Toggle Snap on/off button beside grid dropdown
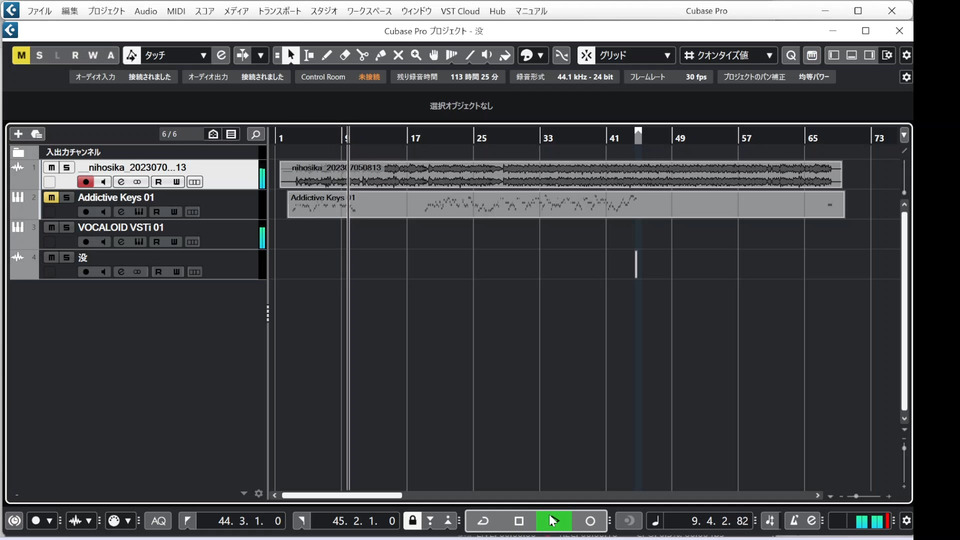 tap(586, 55)
